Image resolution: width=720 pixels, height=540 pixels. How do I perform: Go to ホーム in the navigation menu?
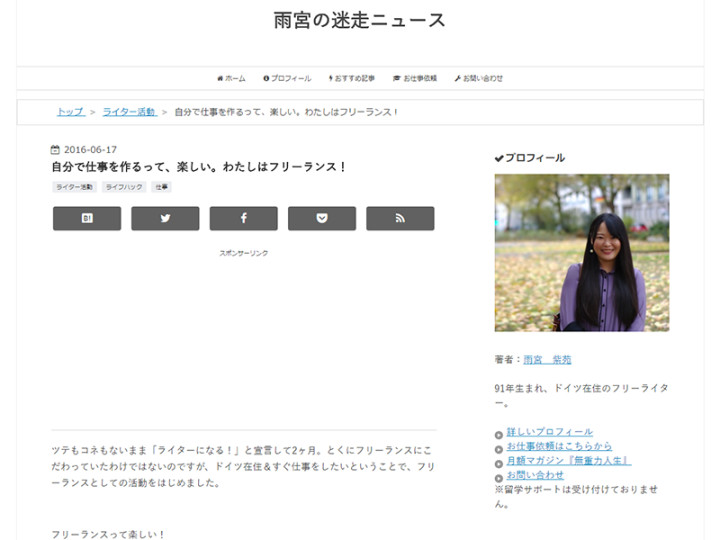coord(231,79)
